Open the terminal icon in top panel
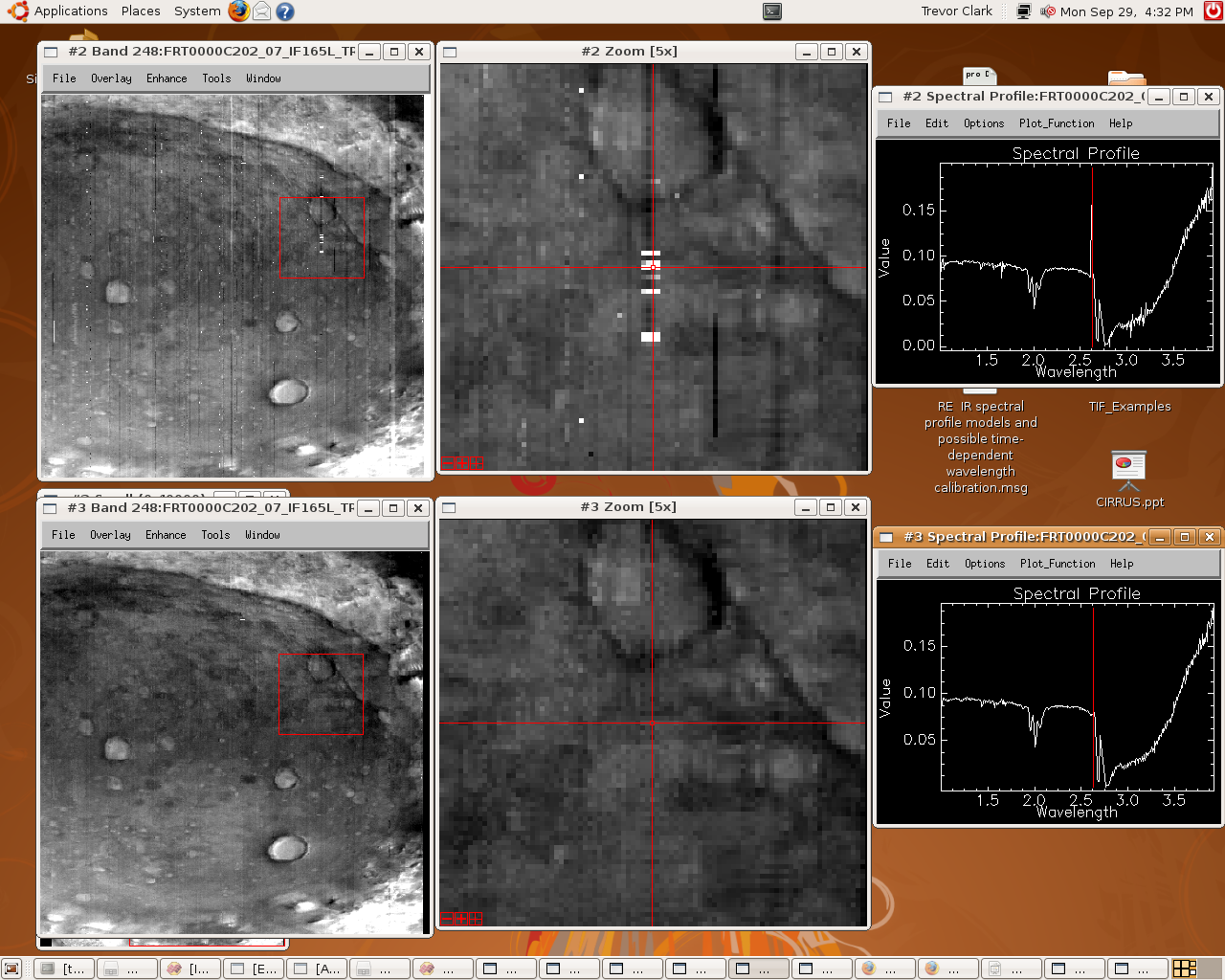 click(772, 11)
